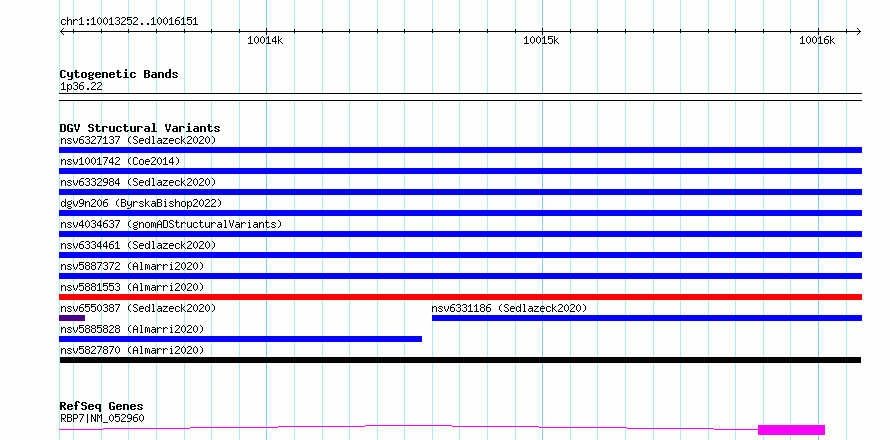Viewport: 890px width, 440px height.
Task: Select the short purple bar under nsv6550387
Action: click(72, 318)
